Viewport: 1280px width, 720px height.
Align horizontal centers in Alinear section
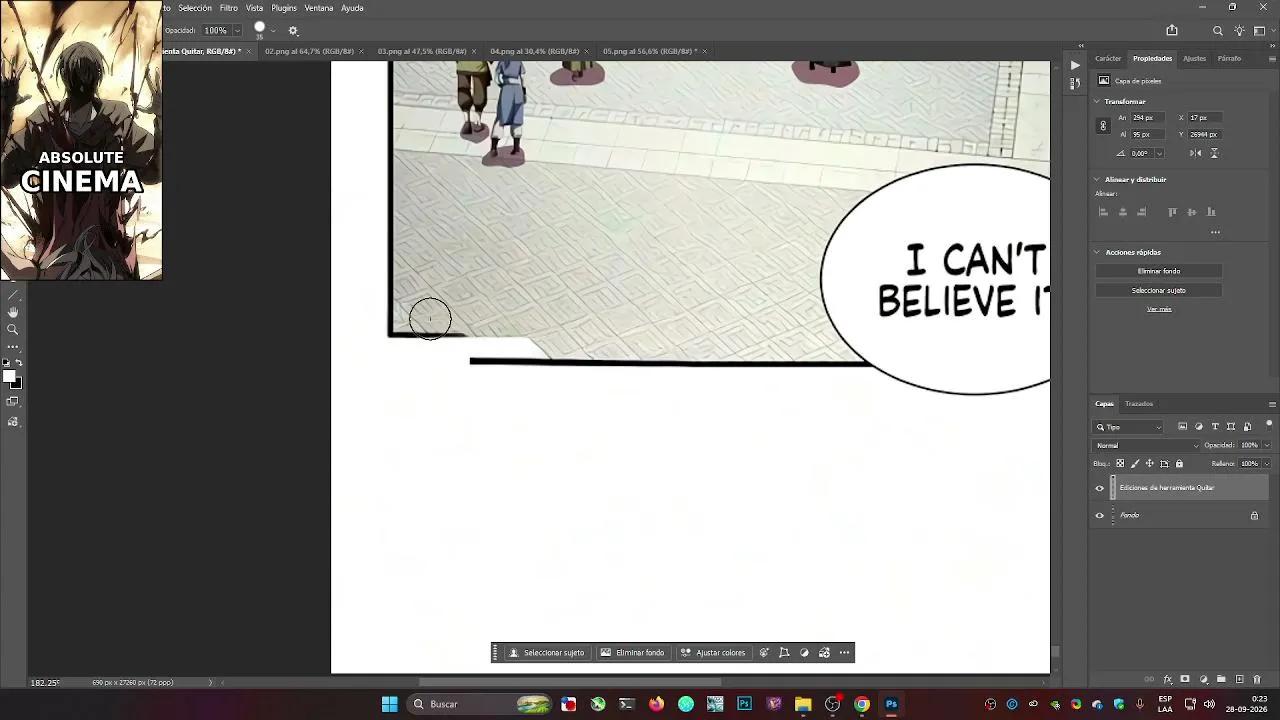[1123, 212]
